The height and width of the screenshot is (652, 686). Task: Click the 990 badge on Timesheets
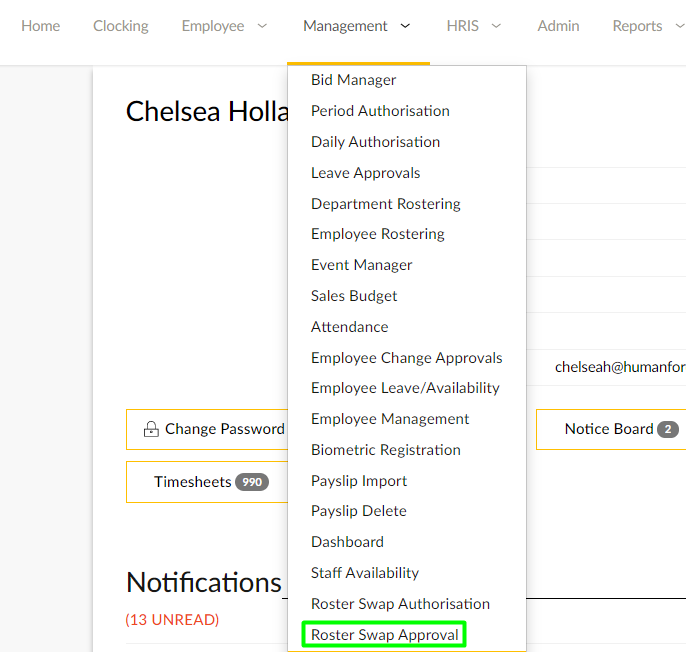[252, 482]
